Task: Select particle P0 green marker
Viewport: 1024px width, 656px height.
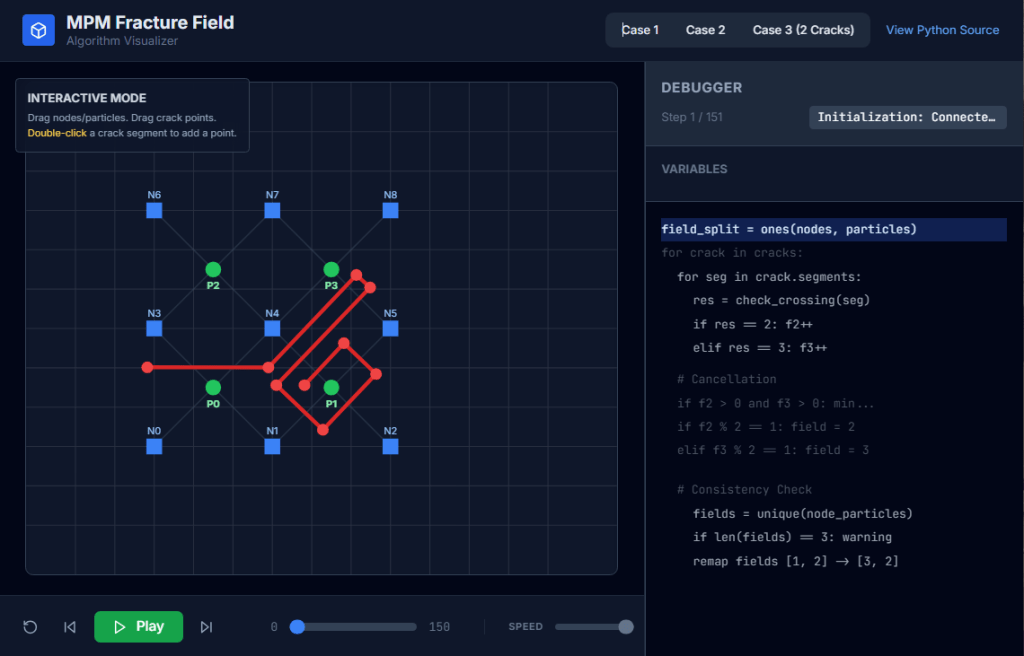Action: pyautogui.click(x=213, y=387)
